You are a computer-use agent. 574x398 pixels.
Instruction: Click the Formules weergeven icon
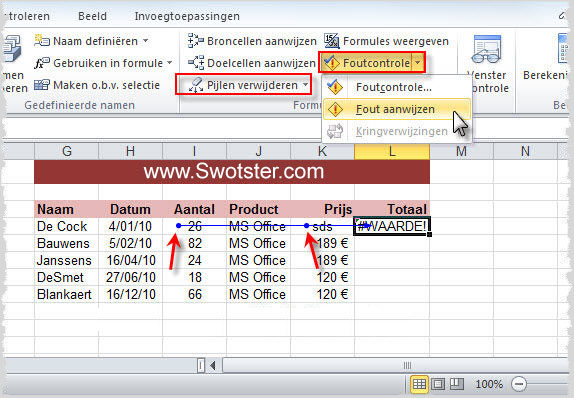[x=332, y=41]
